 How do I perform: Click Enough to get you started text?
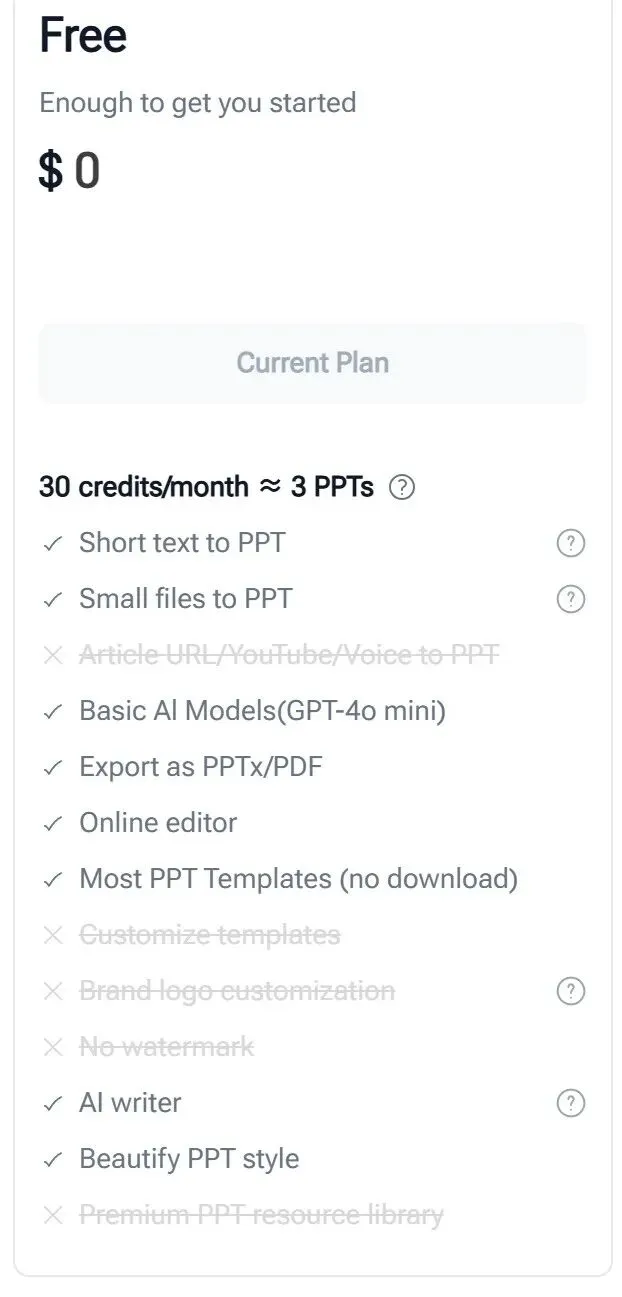(x=197, y=103)
